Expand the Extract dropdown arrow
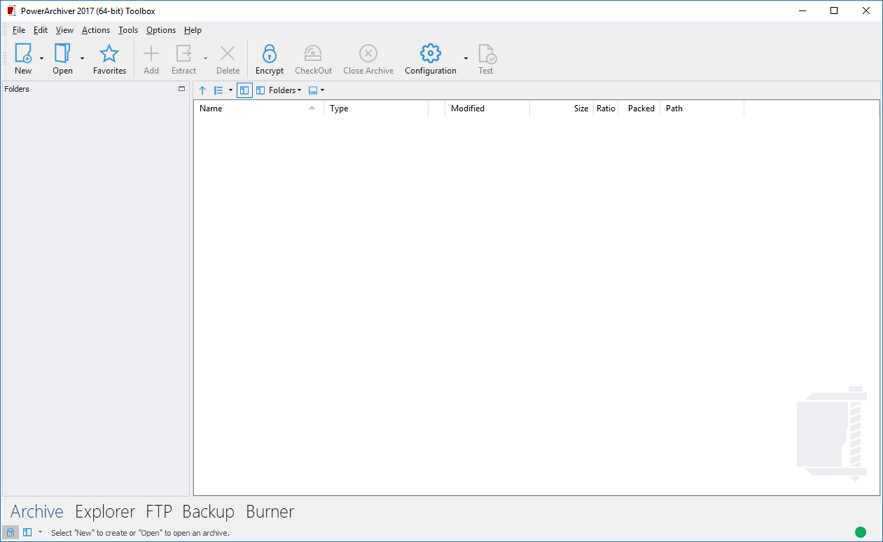Viewport: 883px width, 542px height. [x=206, y=59]
